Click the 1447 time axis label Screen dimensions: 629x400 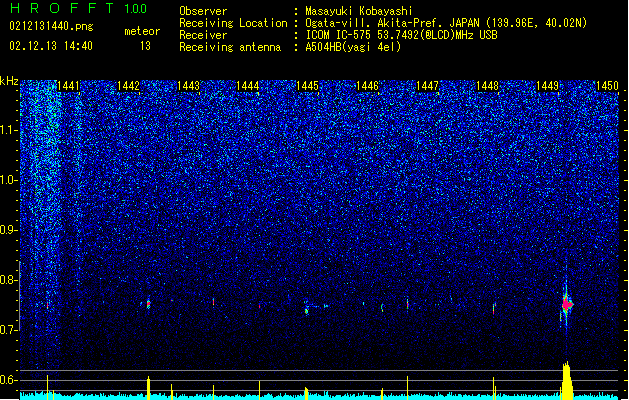(428, 86)
